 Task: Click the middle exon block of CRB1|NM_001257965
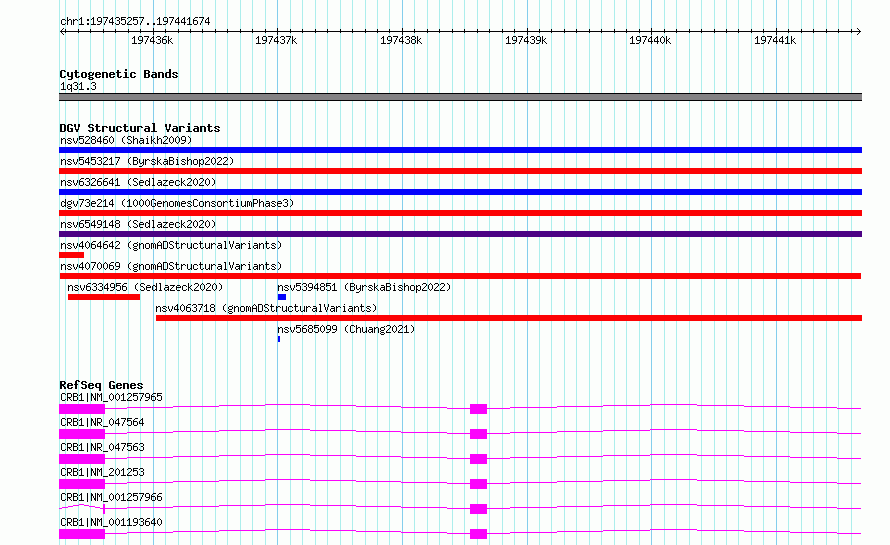pos(478,409)
